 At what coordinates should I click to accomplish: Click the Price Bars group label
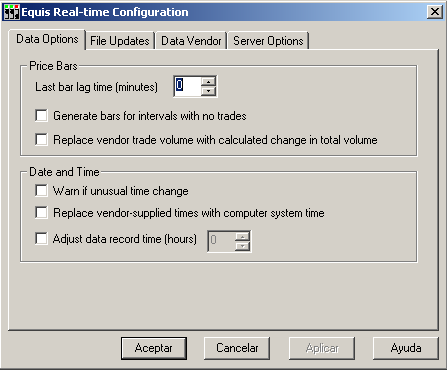[53, 66]
